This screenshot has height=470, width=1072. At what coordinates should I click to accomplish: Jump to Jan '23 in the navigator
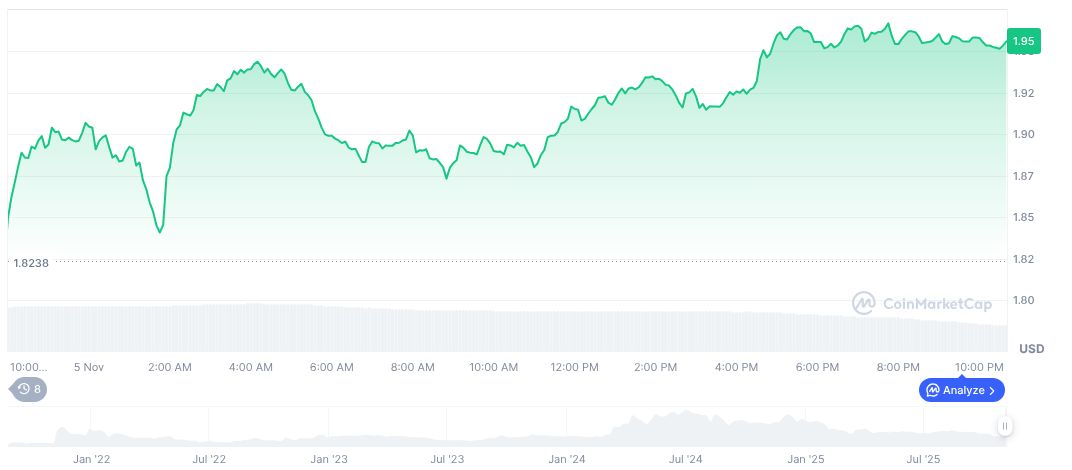click(328, 459)
